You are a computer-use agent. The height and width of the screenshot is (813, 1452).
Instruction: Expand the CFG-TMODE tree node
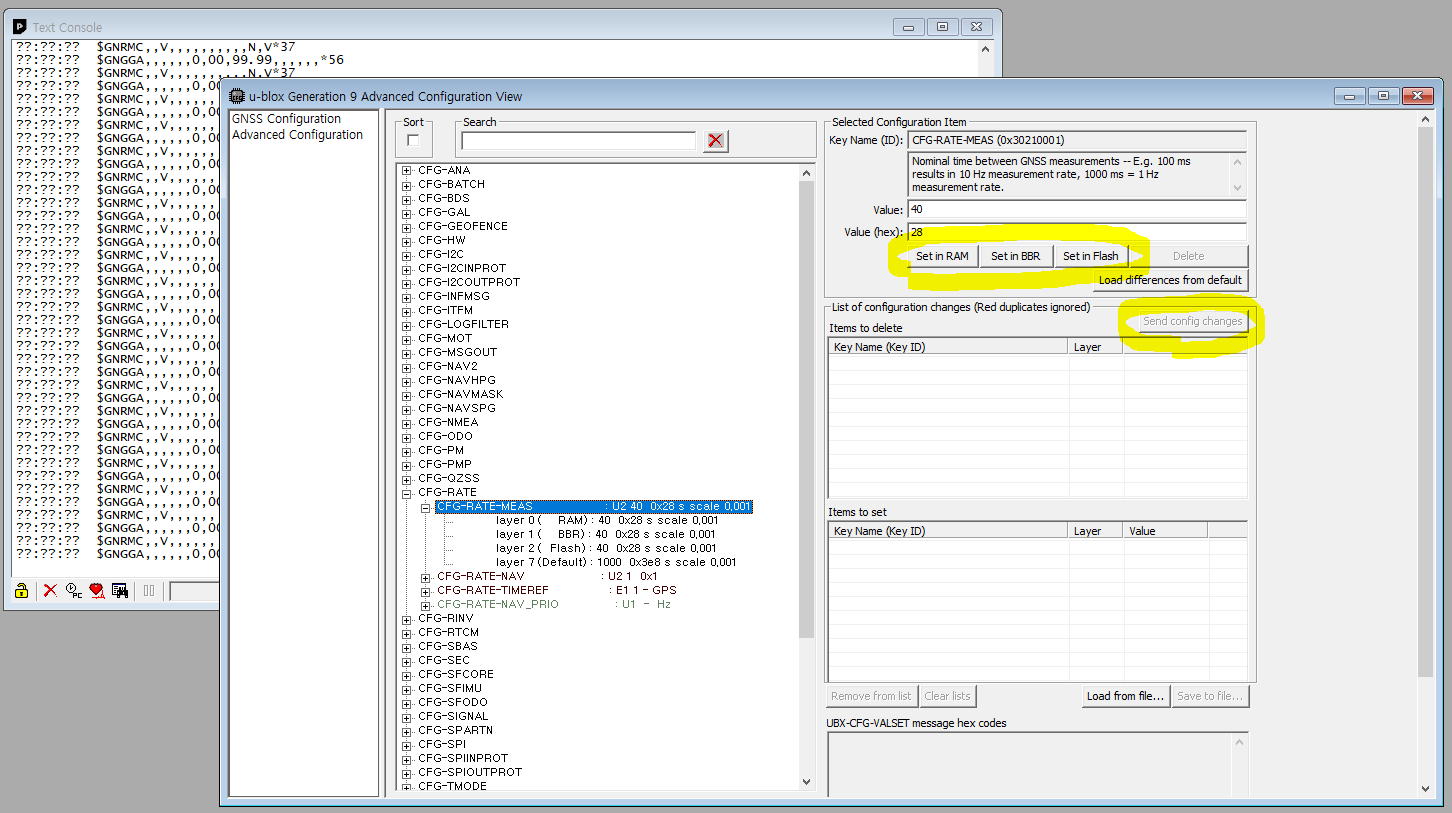[407, 787]
